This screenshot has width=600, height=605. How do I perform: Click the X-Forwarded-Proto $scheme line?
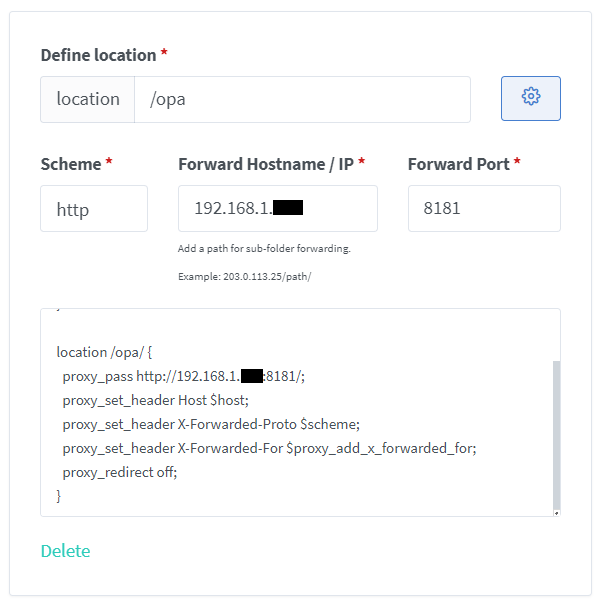211,424
